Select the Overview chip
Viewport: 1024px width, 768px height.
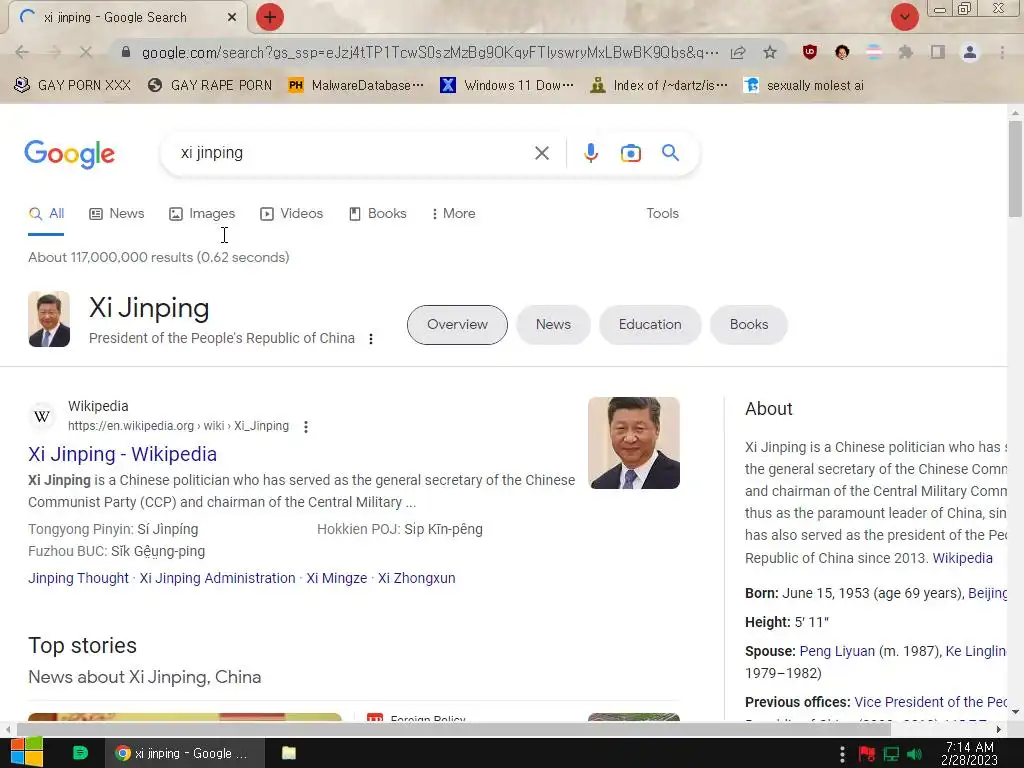coord(457,325)
